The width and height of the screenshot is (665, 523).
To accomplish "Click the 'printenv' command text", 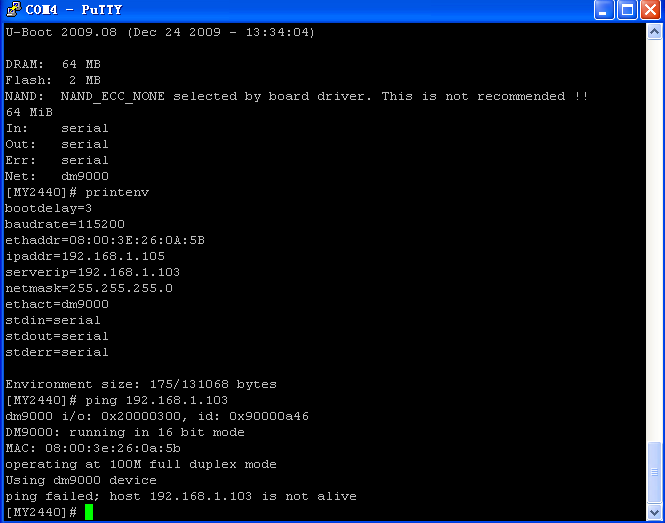I will pyautogui.click(x=117, y=193).
